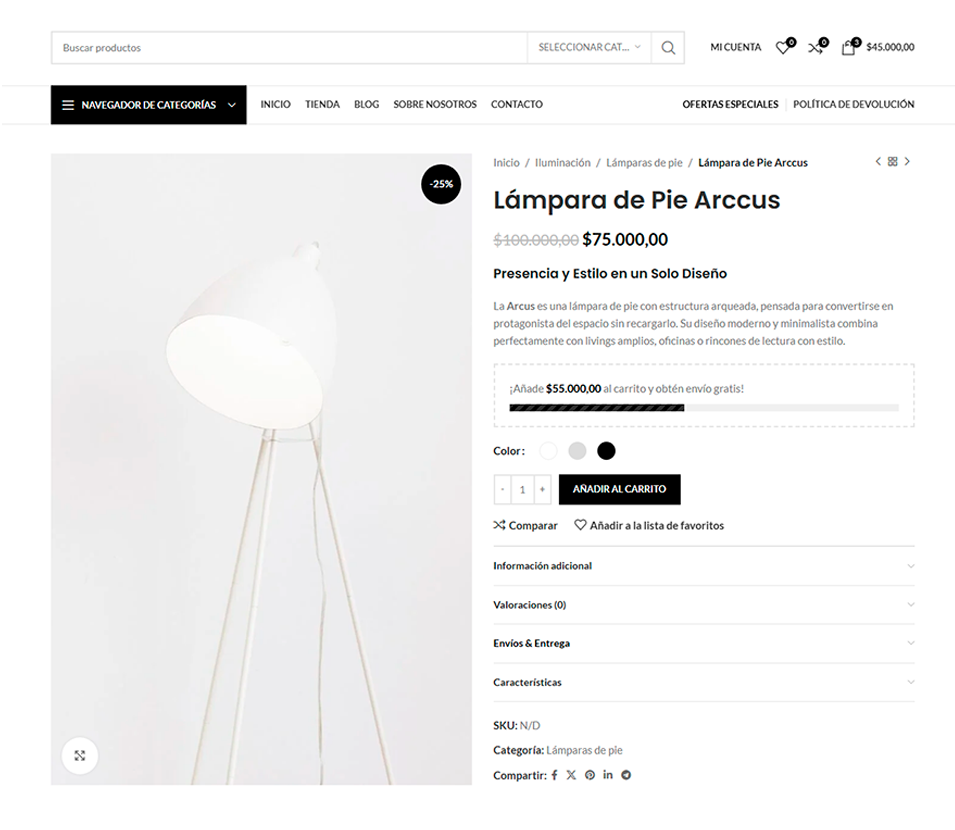Expand Navegador de Categorías menu
This screenshot has height=830, width=955.
(149, 105)
